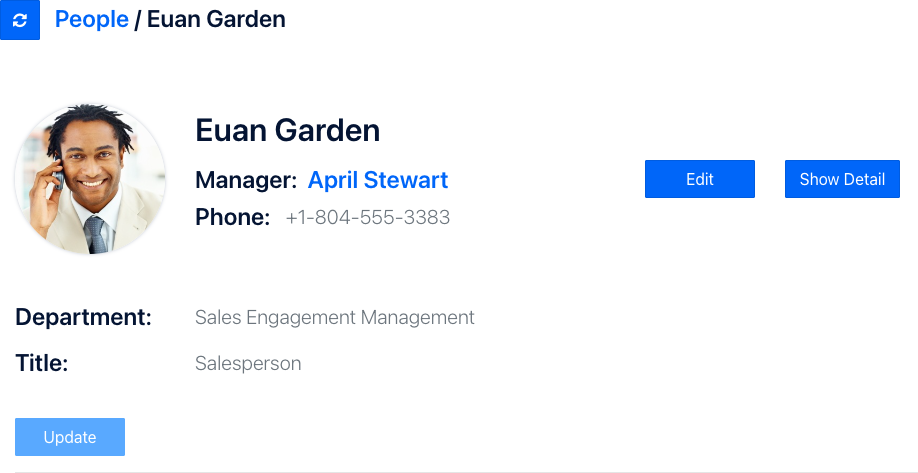
Task: Click the phone number +1-804-555-3383
Action: 367,217
